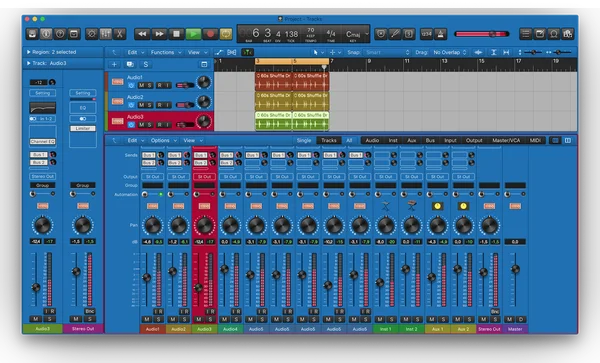Filter mixer by Aux channels
600x363 pixels.
411,141
